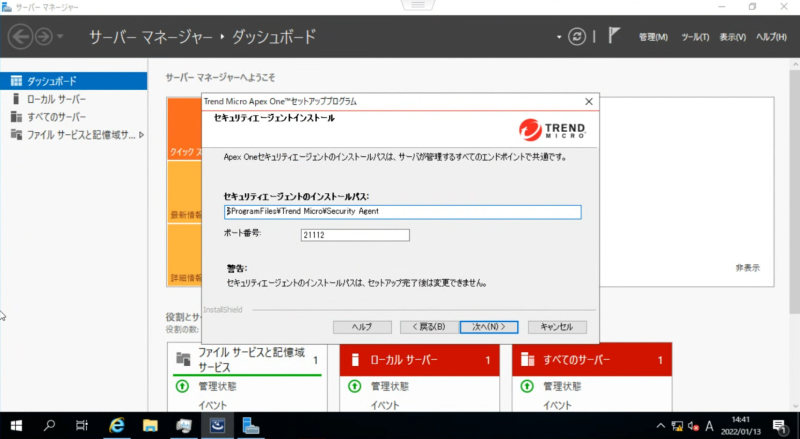Click the 管理状態 icon in the ローカル サーバー tile

pyautogui.click(x=355, y=386)
